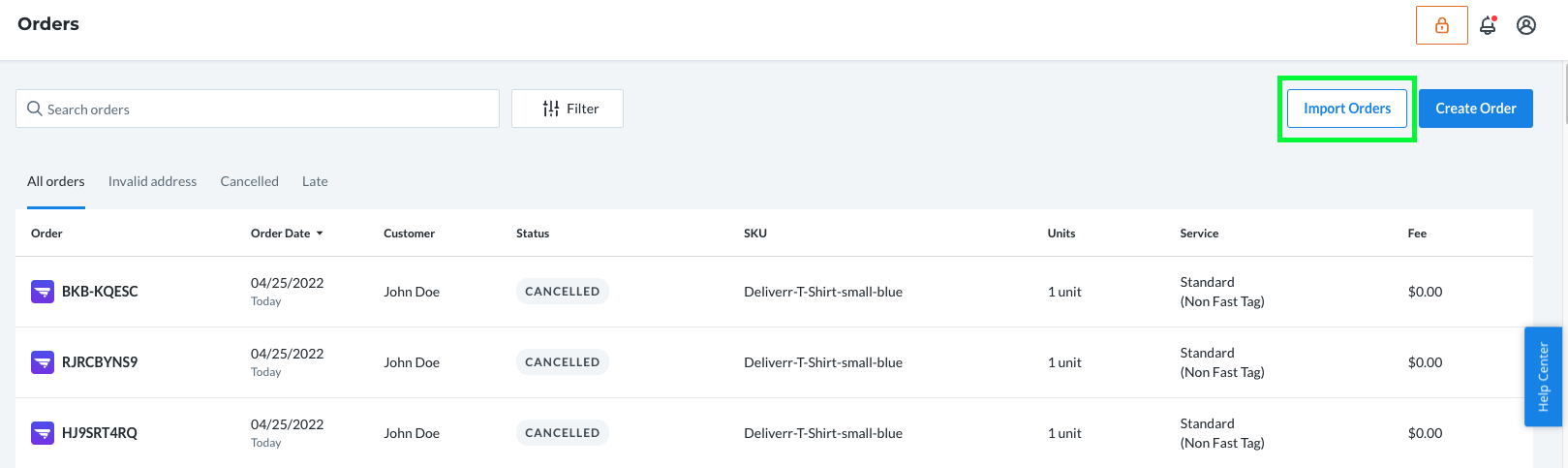Screen dimensions: 1568x468
Task: Click the orange lock icon button
Action: (x=1442, y=25)
